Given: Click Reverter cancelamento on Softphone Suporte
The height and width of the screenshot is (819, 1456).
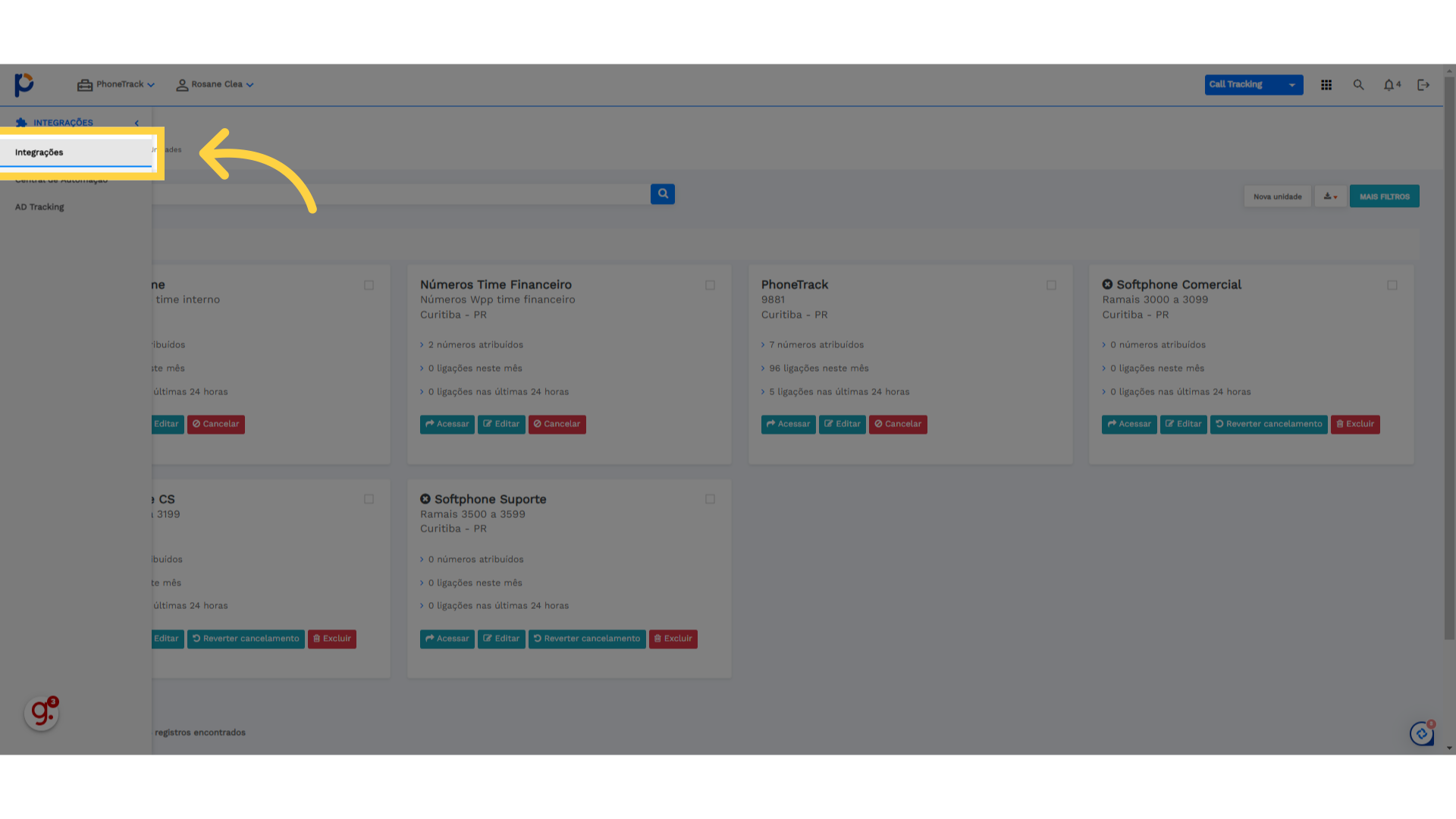Looking at the screenshot, I should click(587, 639).
